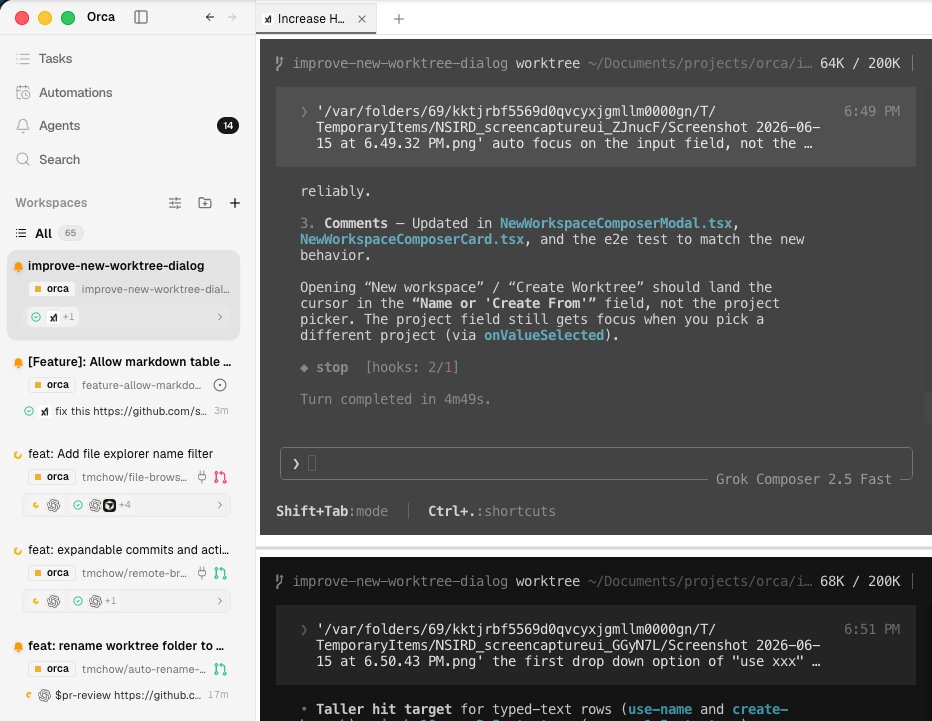Go forward with the right arrow

point(232,17)
